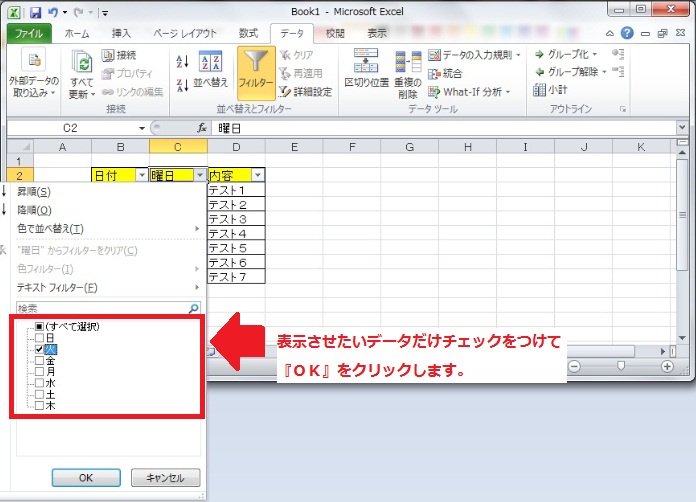Screen dimensions: 696x502
Task: Open the ファイル tab
Action: coord(29,33)
